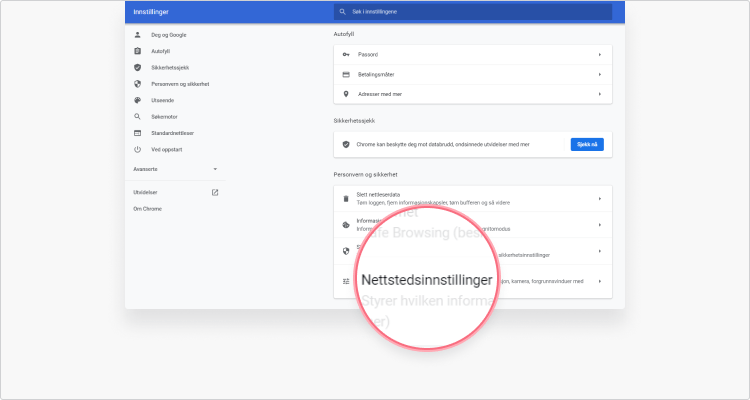This screenshot has width=750, height=400.
Task: Click the credit card icon in Betalingsmåter row
Action: point(346,75)
